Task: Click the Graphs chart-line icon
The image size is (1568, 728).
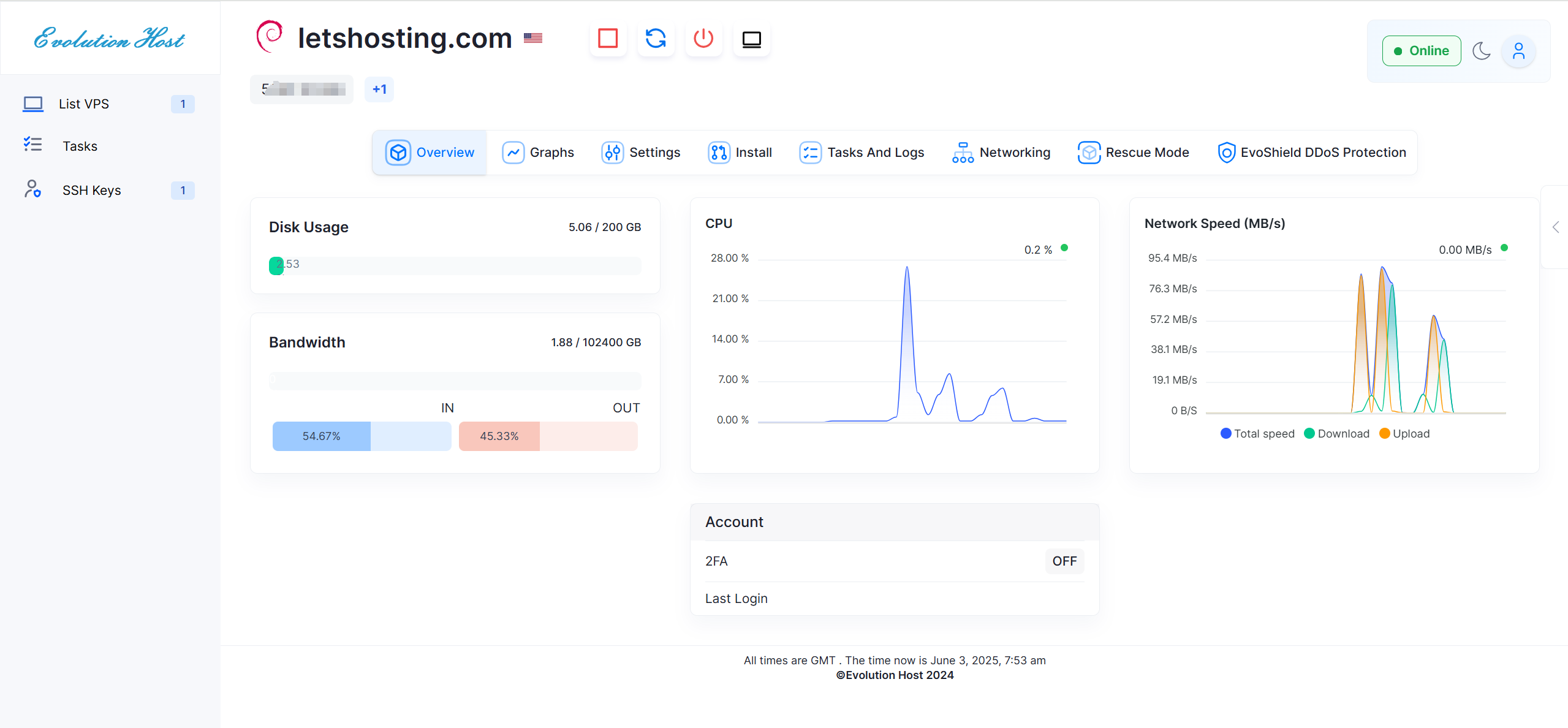Action: click(513, 153)
